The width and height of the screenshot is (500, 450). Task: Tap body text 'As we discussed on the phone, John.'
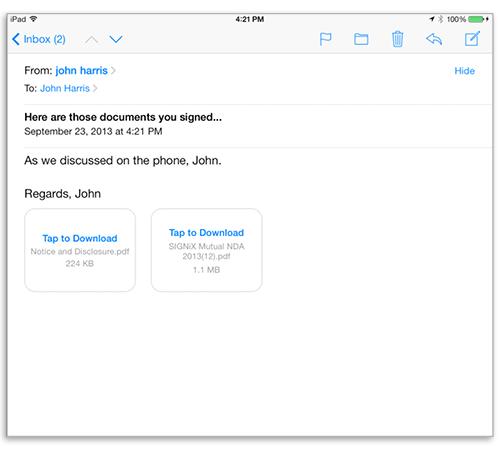(123, 161)
